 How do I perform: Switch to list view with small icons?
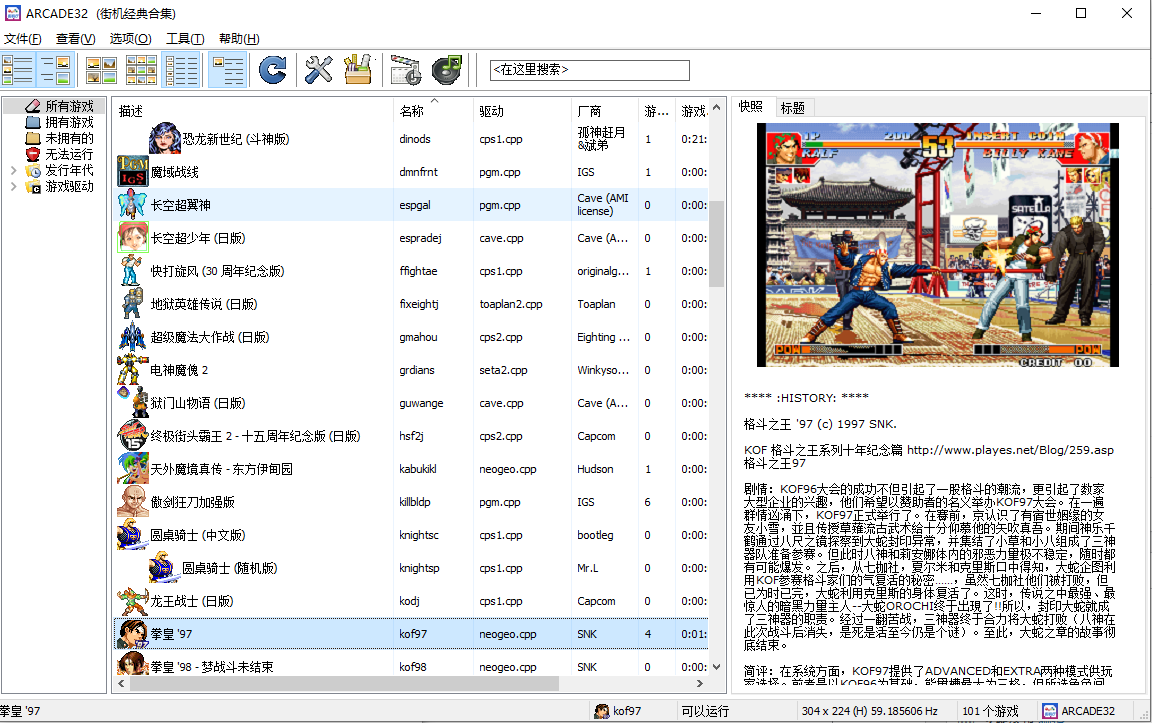[181, 70]
